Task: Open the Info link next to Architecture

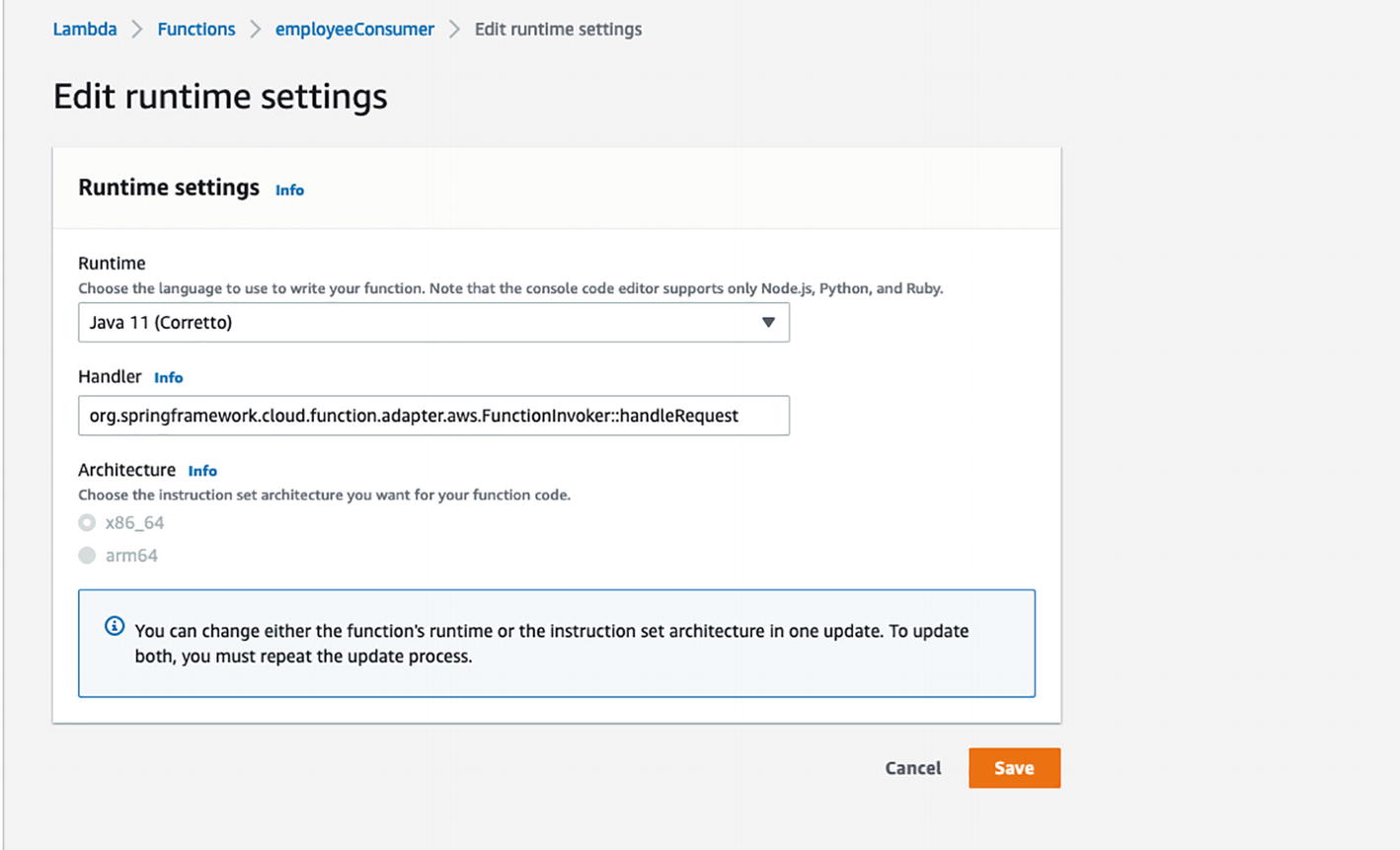Action: point(202,471)
